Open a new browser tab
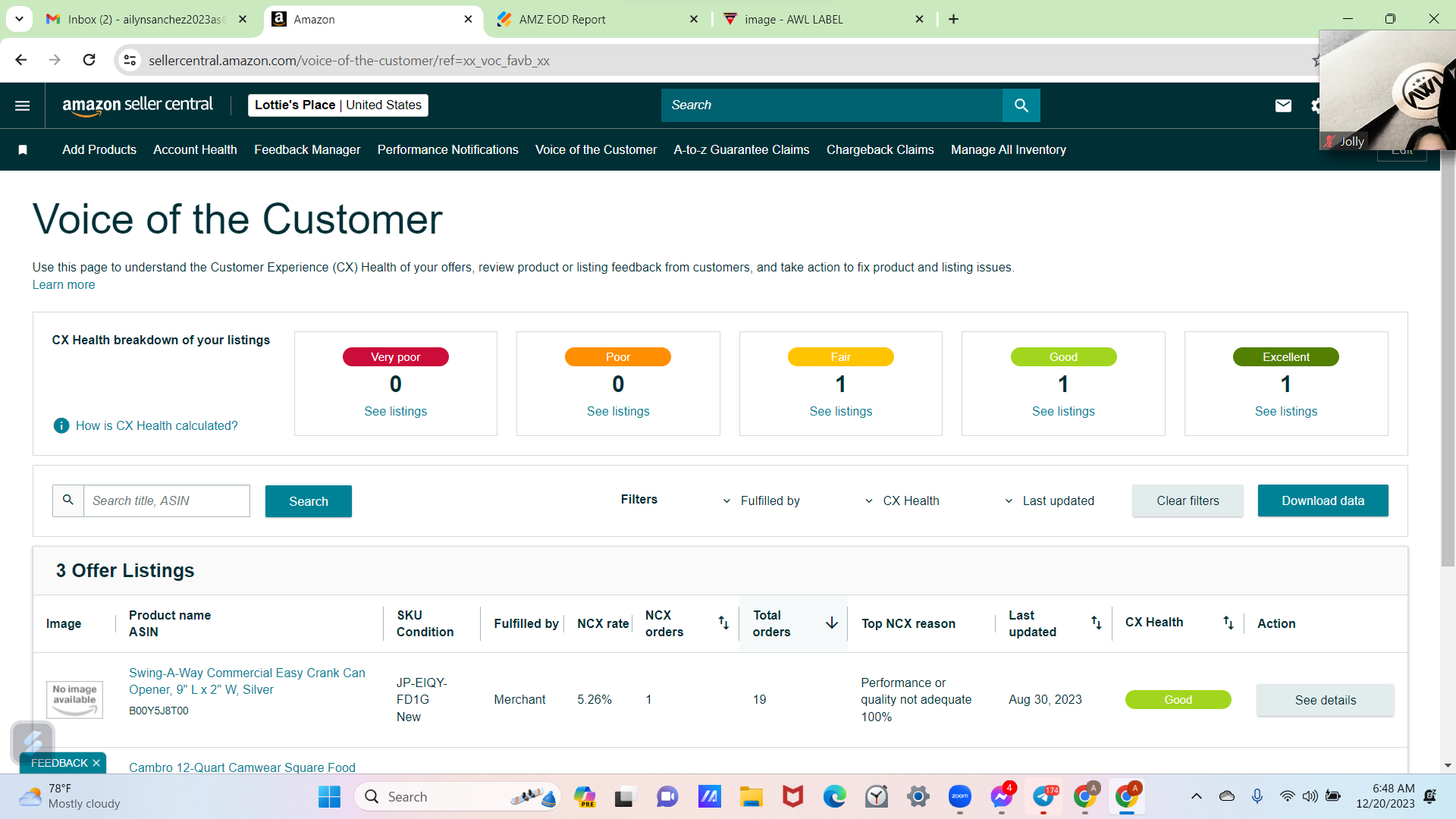The image size is (1456, 819). pyautogui.click(x=953, y=20)
